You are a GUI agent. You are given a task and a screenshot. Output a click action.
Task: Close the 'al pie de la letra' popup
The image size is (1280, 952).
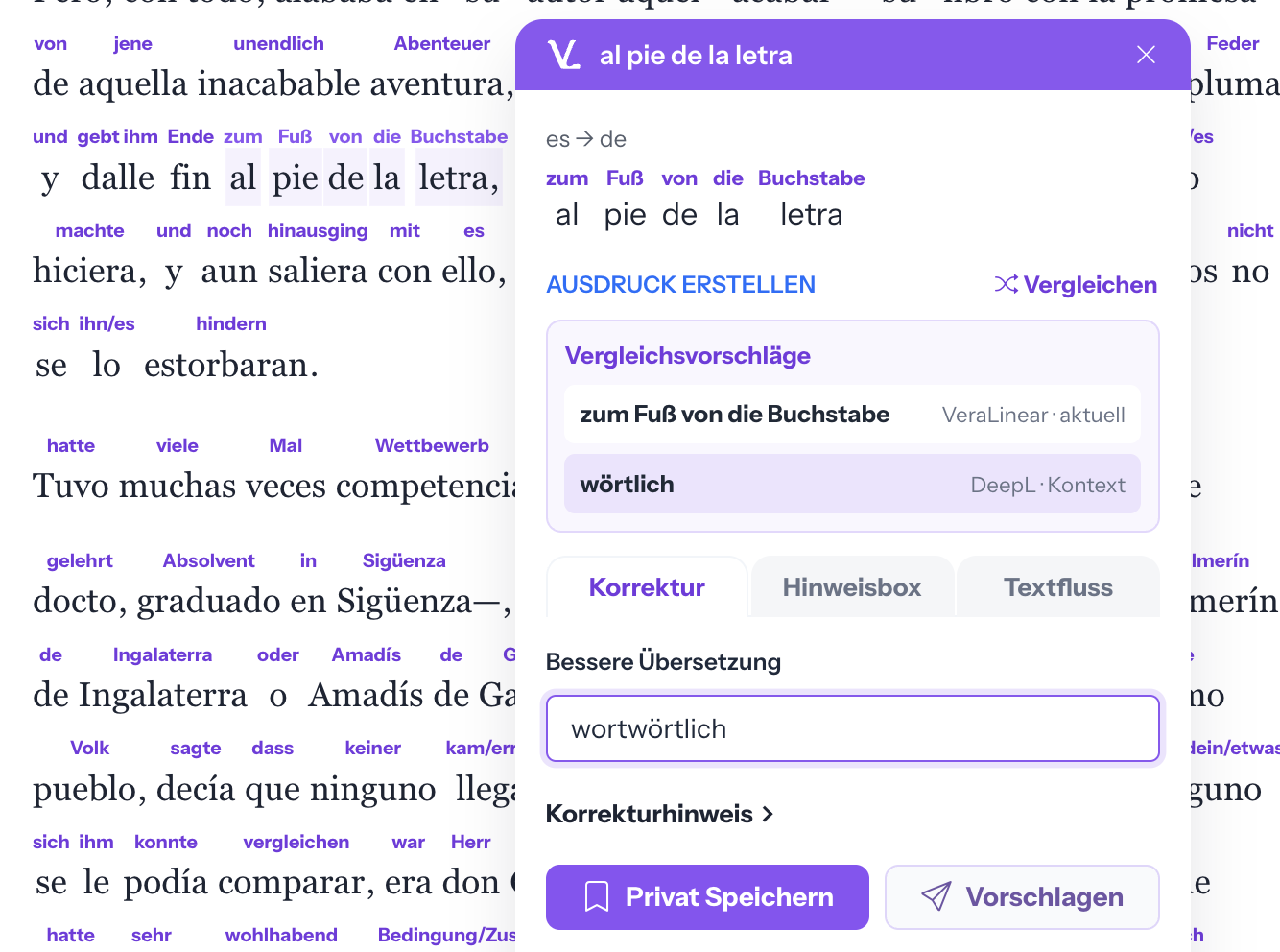1146,55
